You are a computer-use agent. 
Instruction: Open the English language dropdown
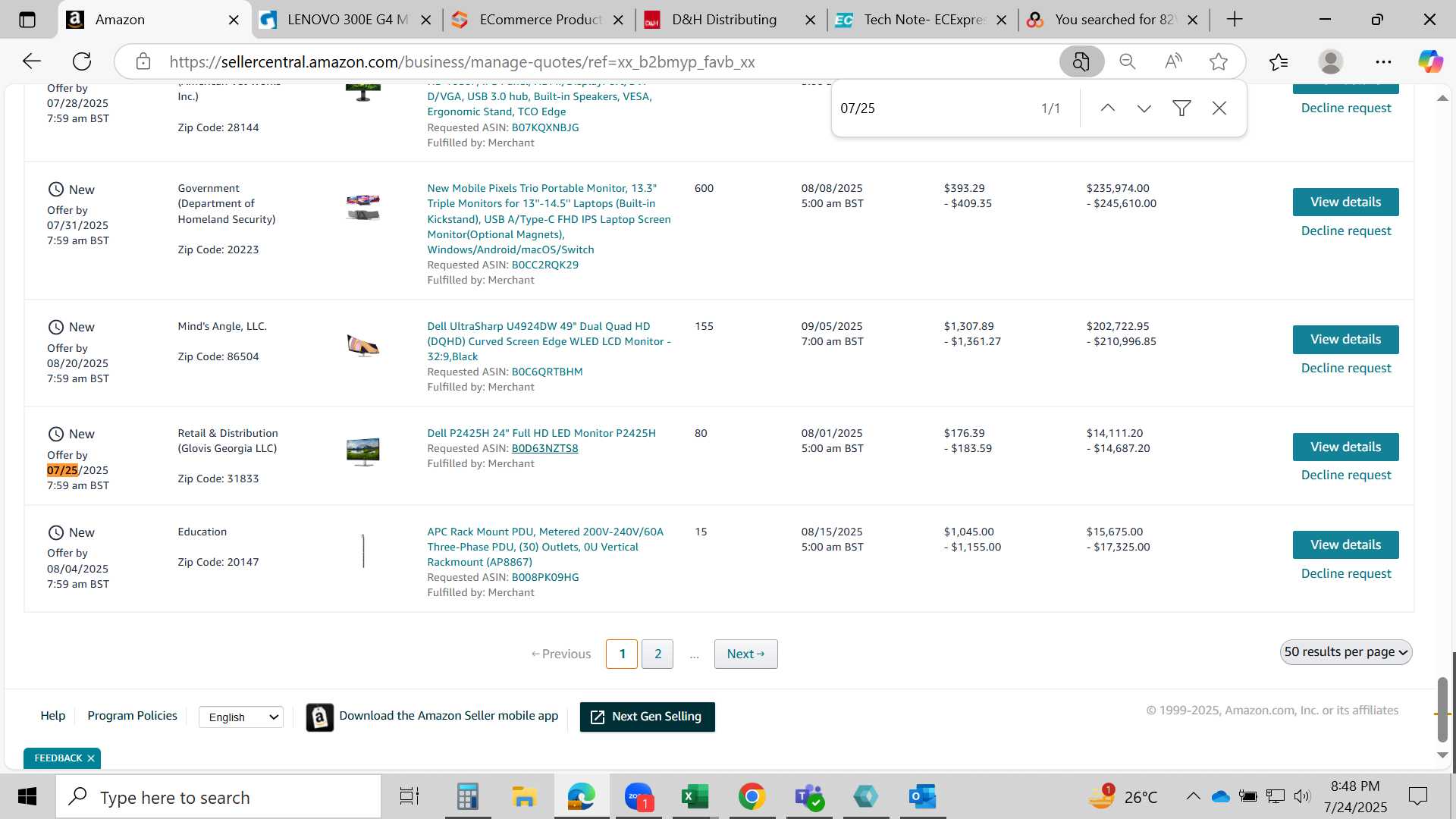(x=241, y=717)
